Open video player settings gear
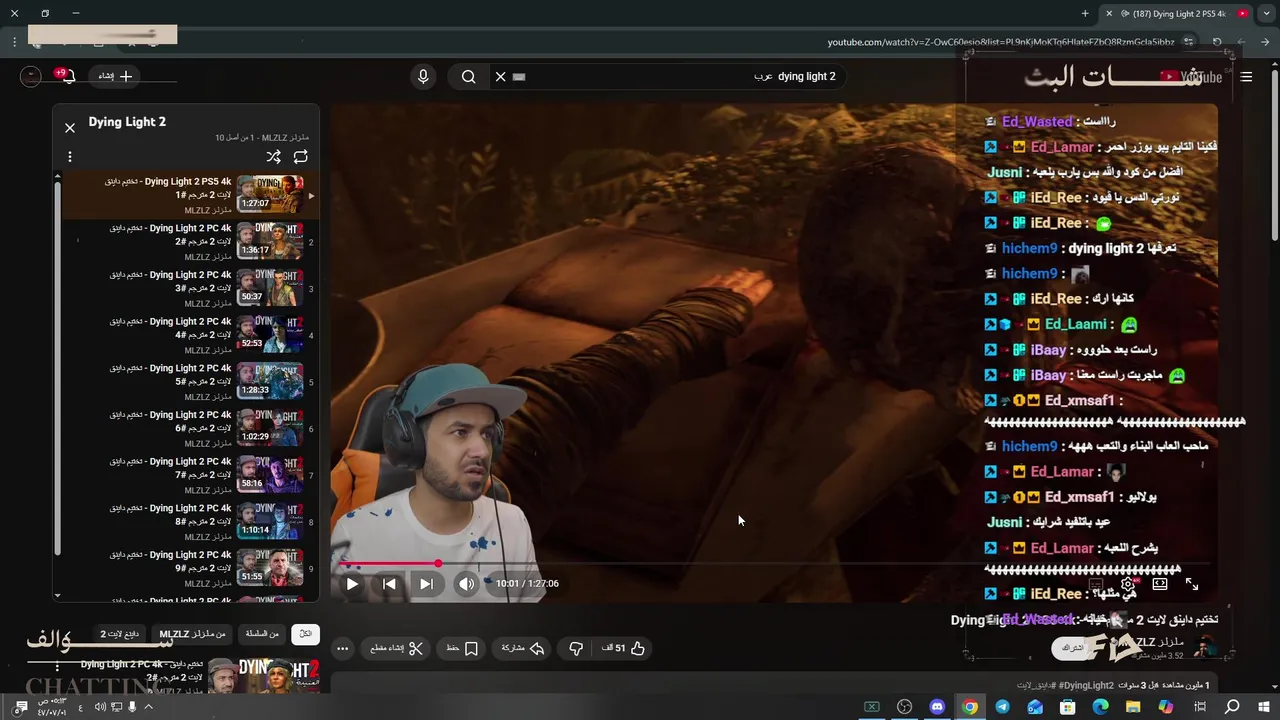This screenshot has height=720, width=1280. pos(1128,584)
